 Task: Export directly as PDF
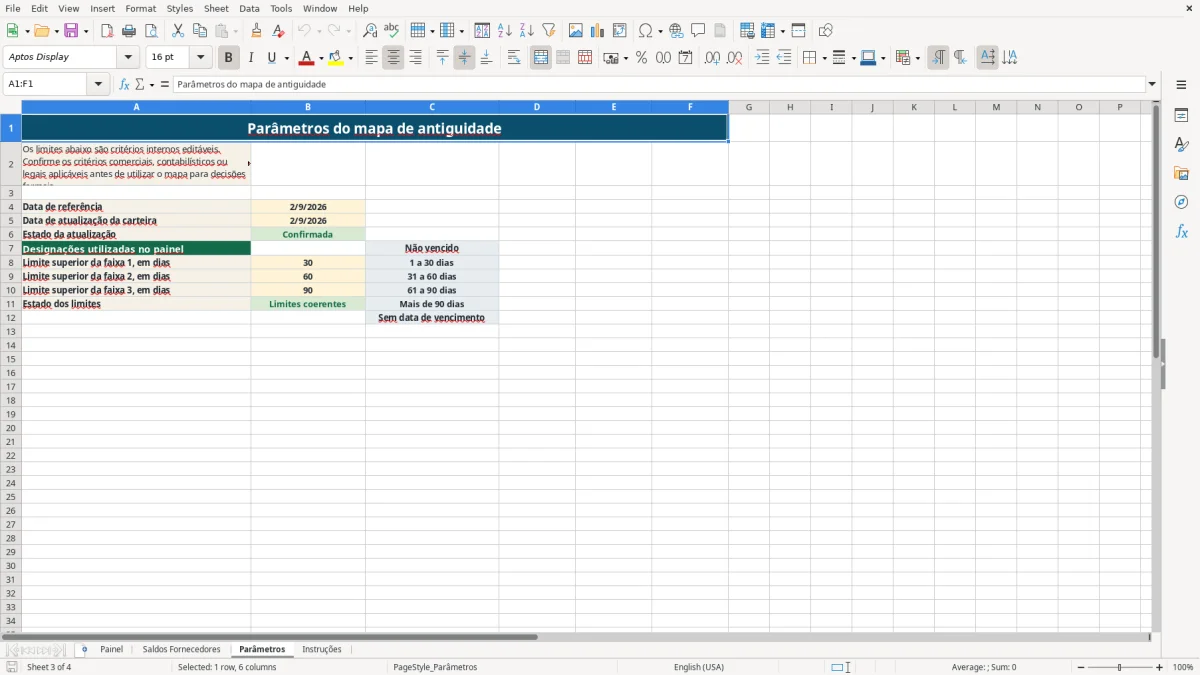(107, 31)
